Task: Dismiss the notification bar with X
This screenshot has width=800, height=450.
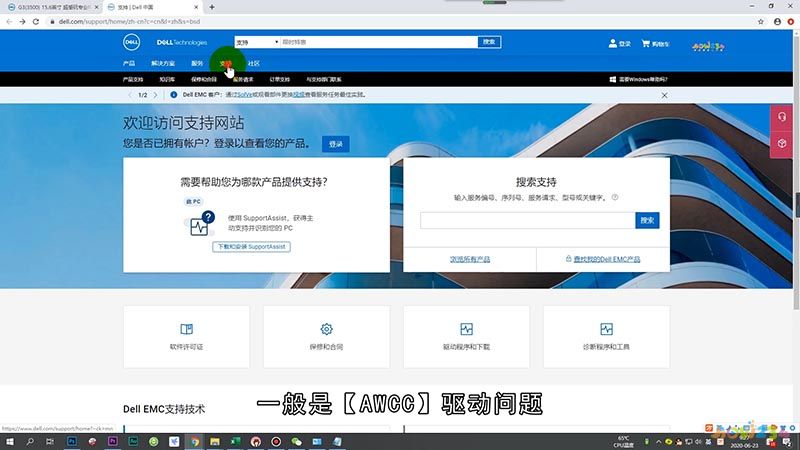Action: pos(664,95)
